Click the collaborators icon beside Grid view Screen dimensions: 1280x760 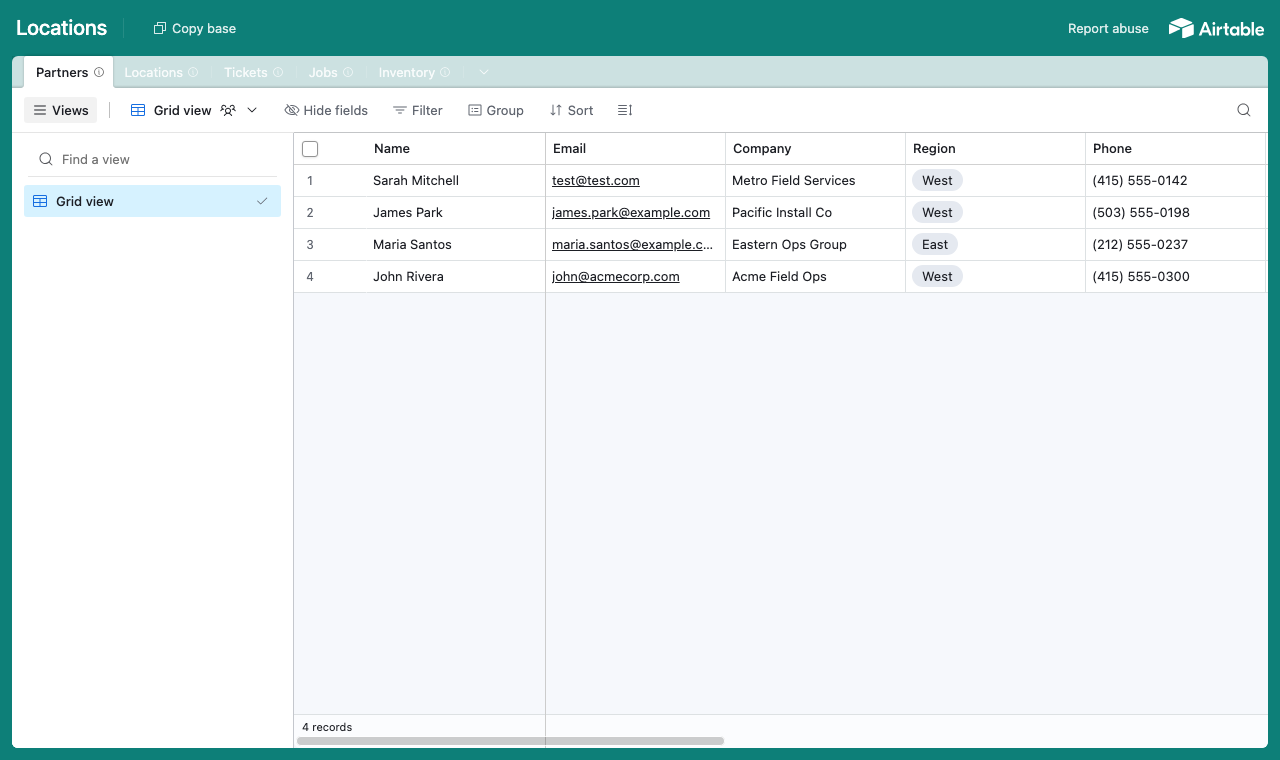pos(228,110)
